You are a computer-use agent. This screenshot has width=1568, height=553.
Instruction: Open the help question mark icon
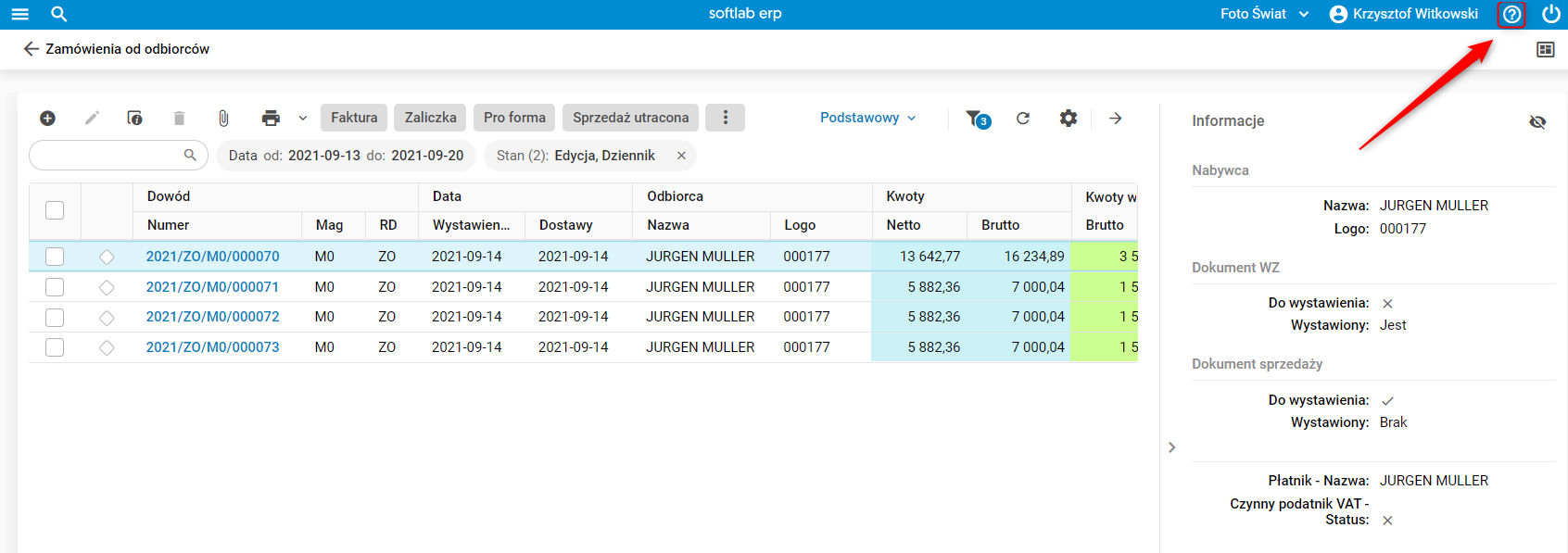pos(1511,14)
